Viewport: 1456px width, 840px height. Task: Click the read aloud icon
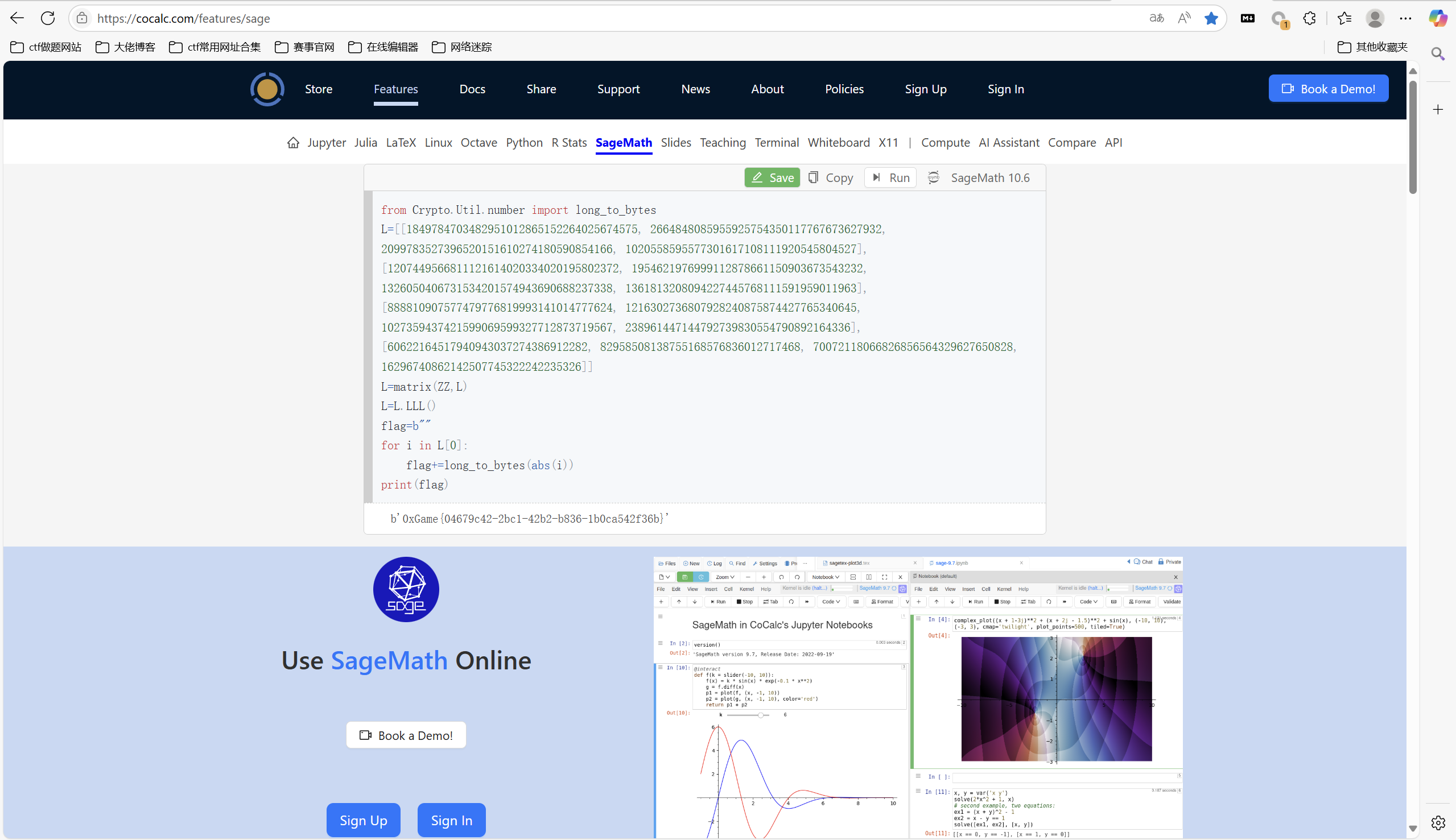coord(1183,18)
